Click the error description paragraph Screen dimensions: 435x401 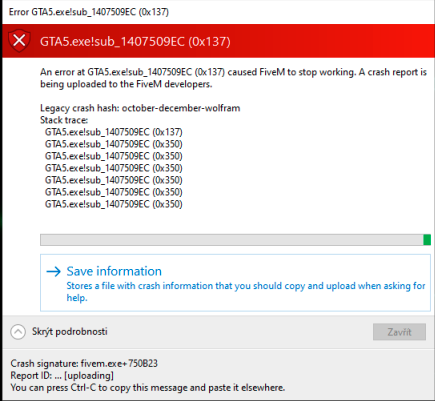[x=233, y=78]
